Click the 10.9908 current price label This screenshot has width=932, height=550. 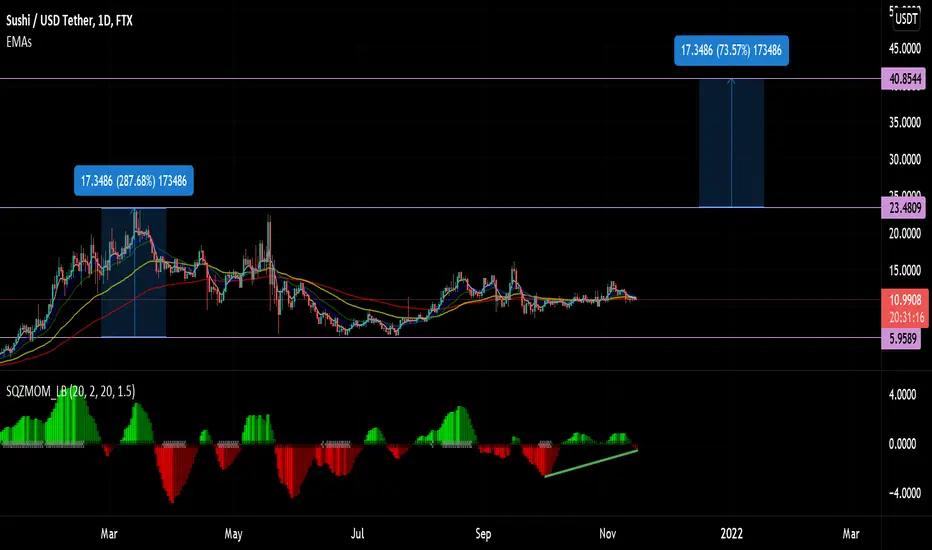[905, 300]
